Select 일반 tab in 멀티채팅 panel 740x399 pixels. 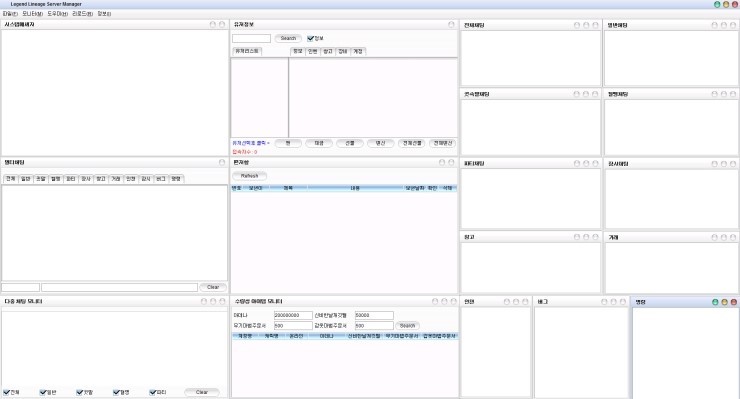point(25,178)
